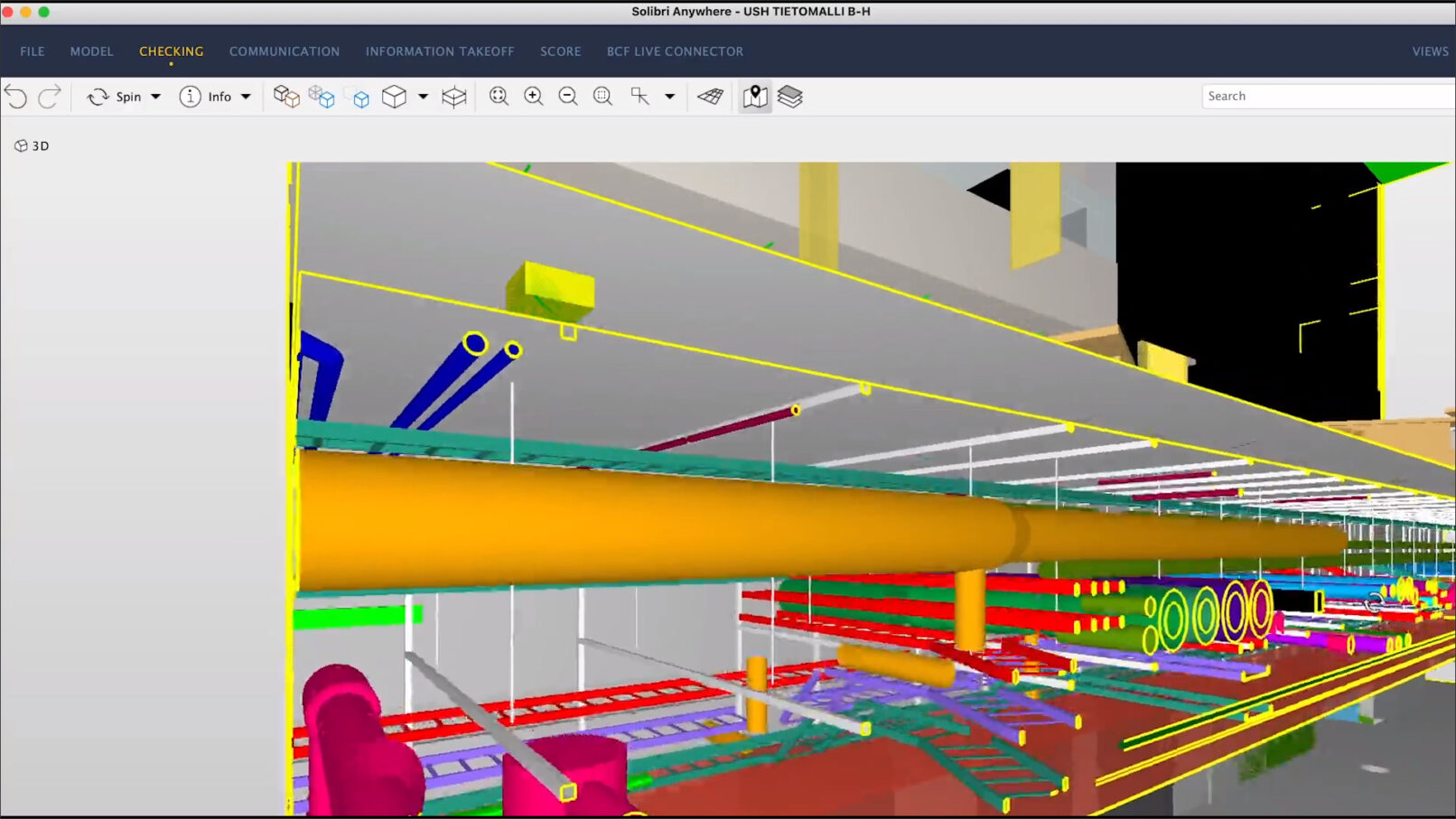
Task: Open the Spin mode dropdown
Action: click(154, 96)
